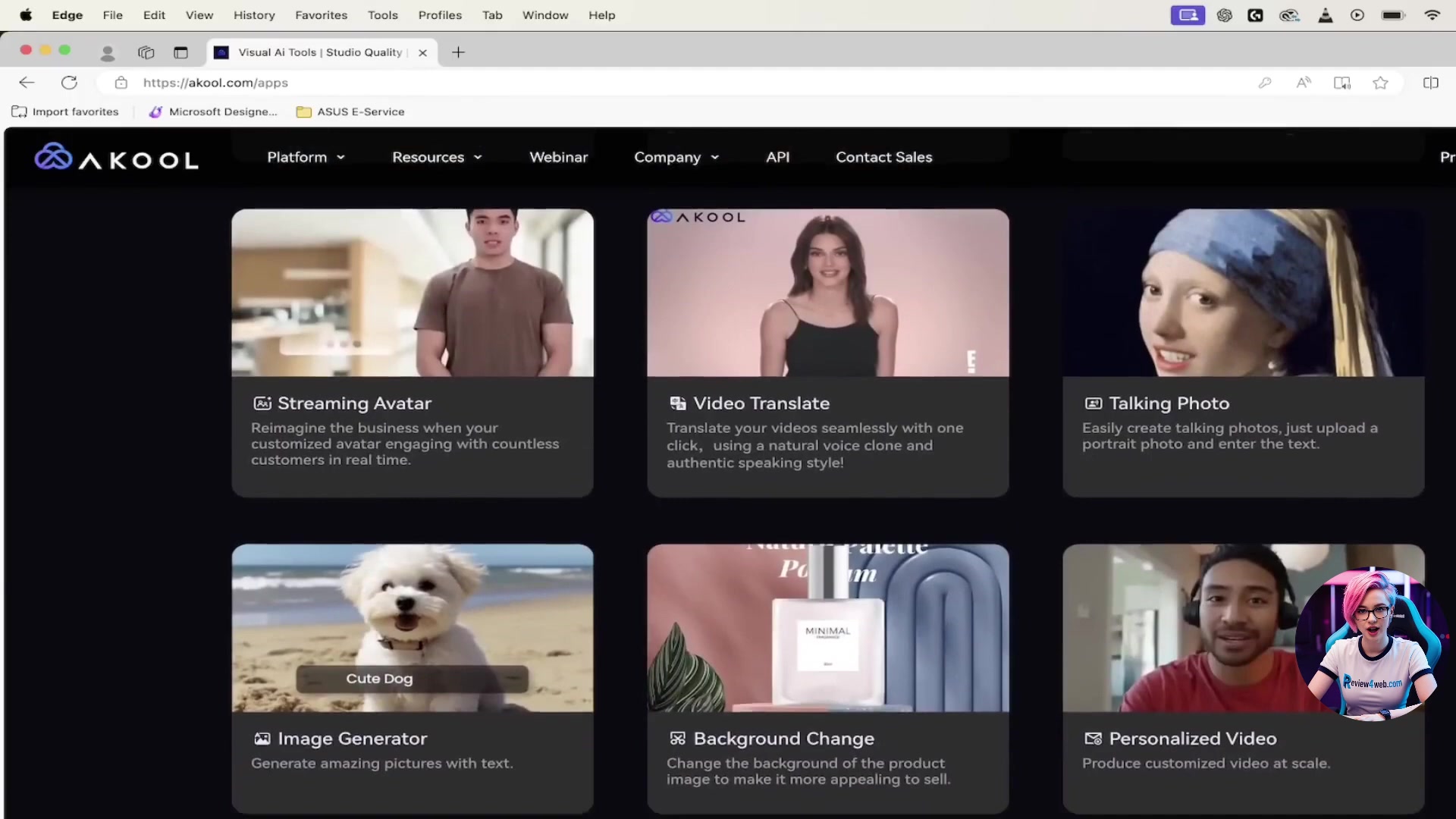Click the Background Change title icon

[678, 739]
